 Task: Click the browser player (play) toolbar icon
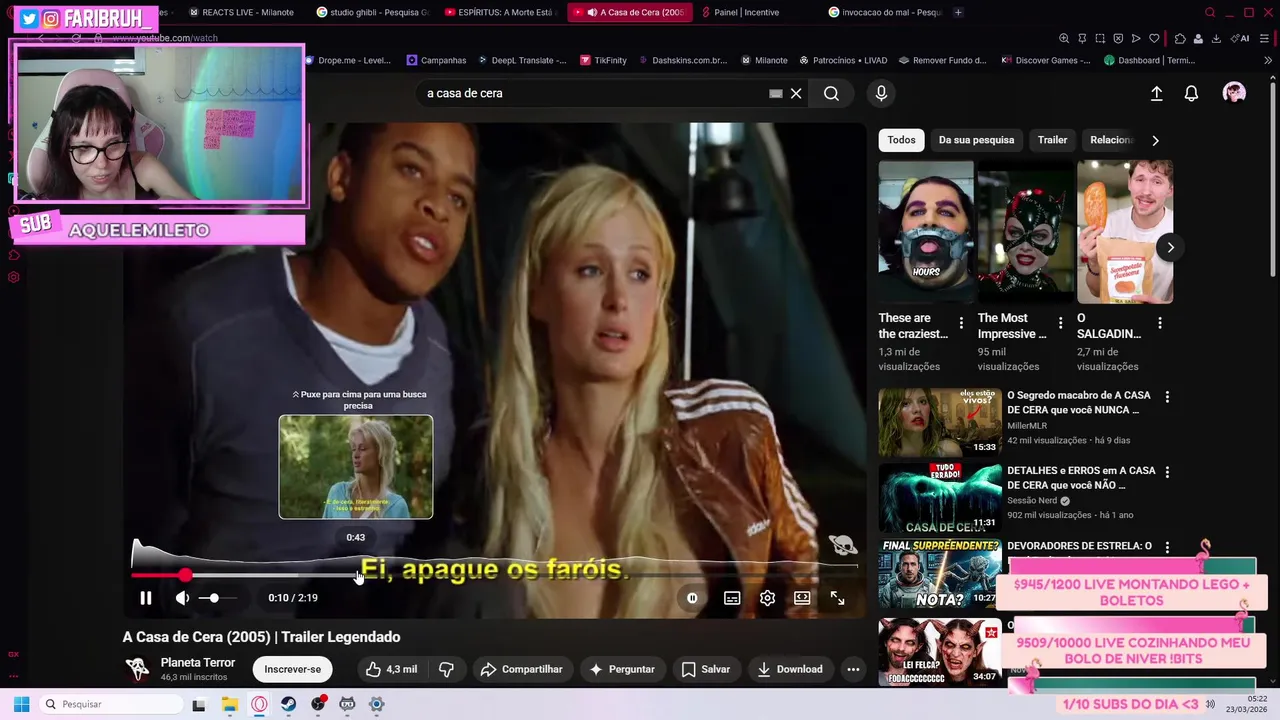1136,38
